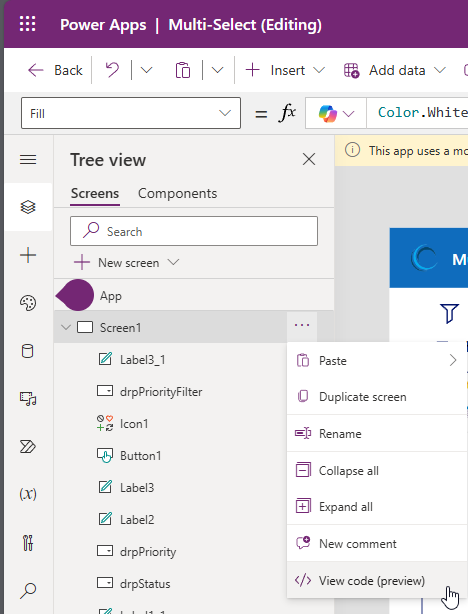Click the Insert plus icon in sidebar
468x614 pixels.
[28, 255]
